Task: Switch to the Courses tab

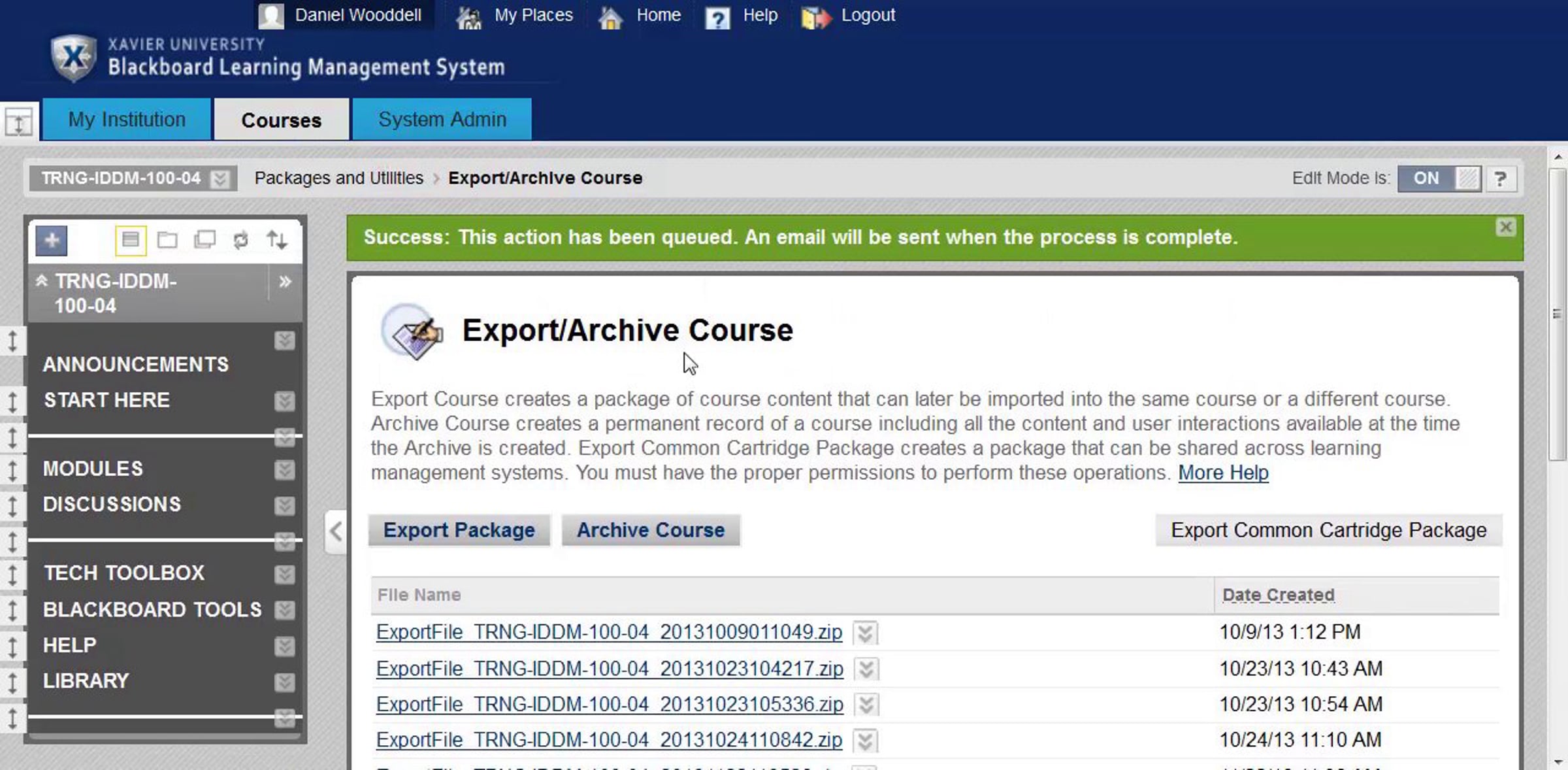Action: tap(282, 120)
